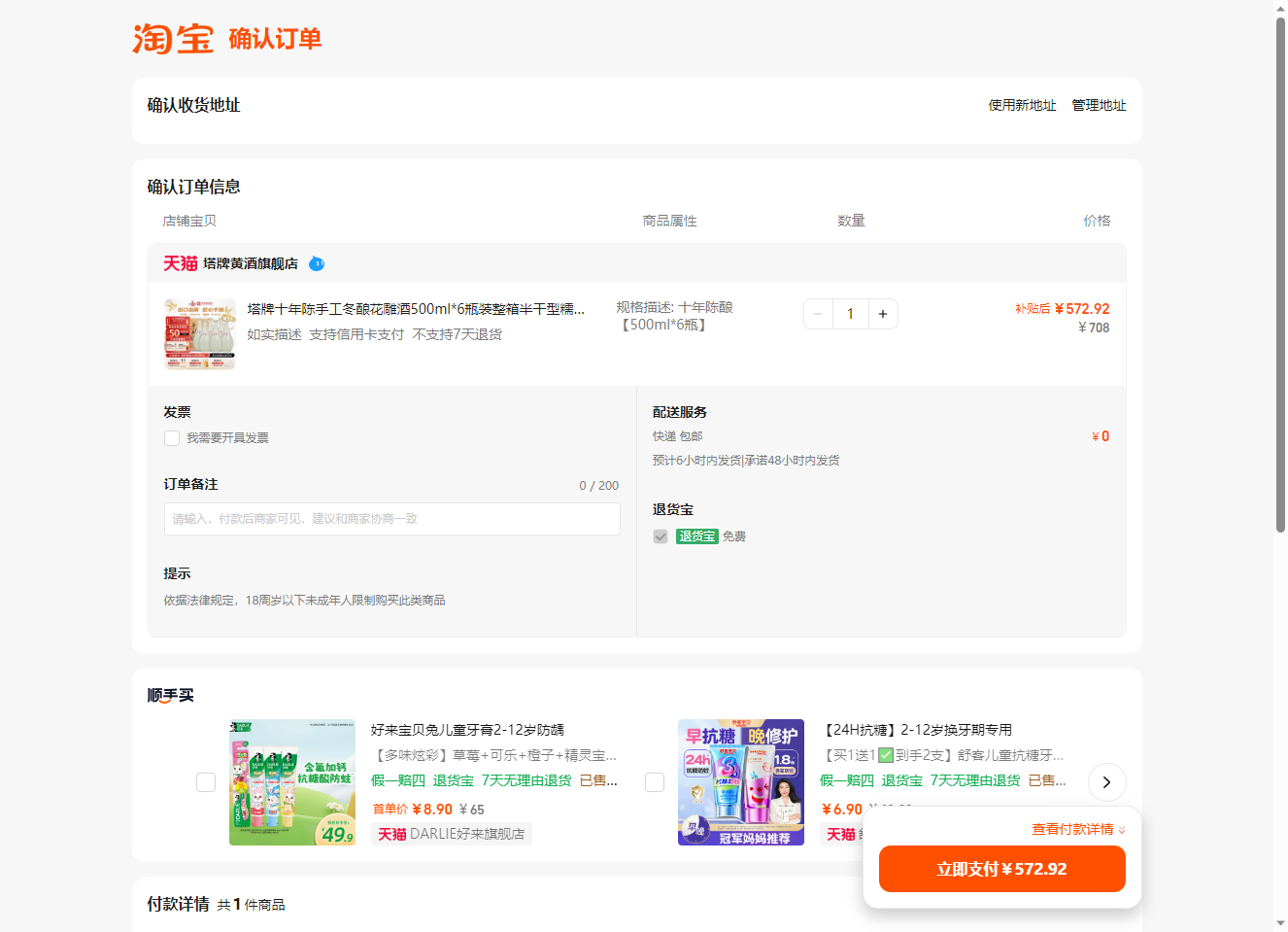This screenshot has width=1288, height=932.
Task: Click the Taobao logo
Action: (x=173, y=39)
